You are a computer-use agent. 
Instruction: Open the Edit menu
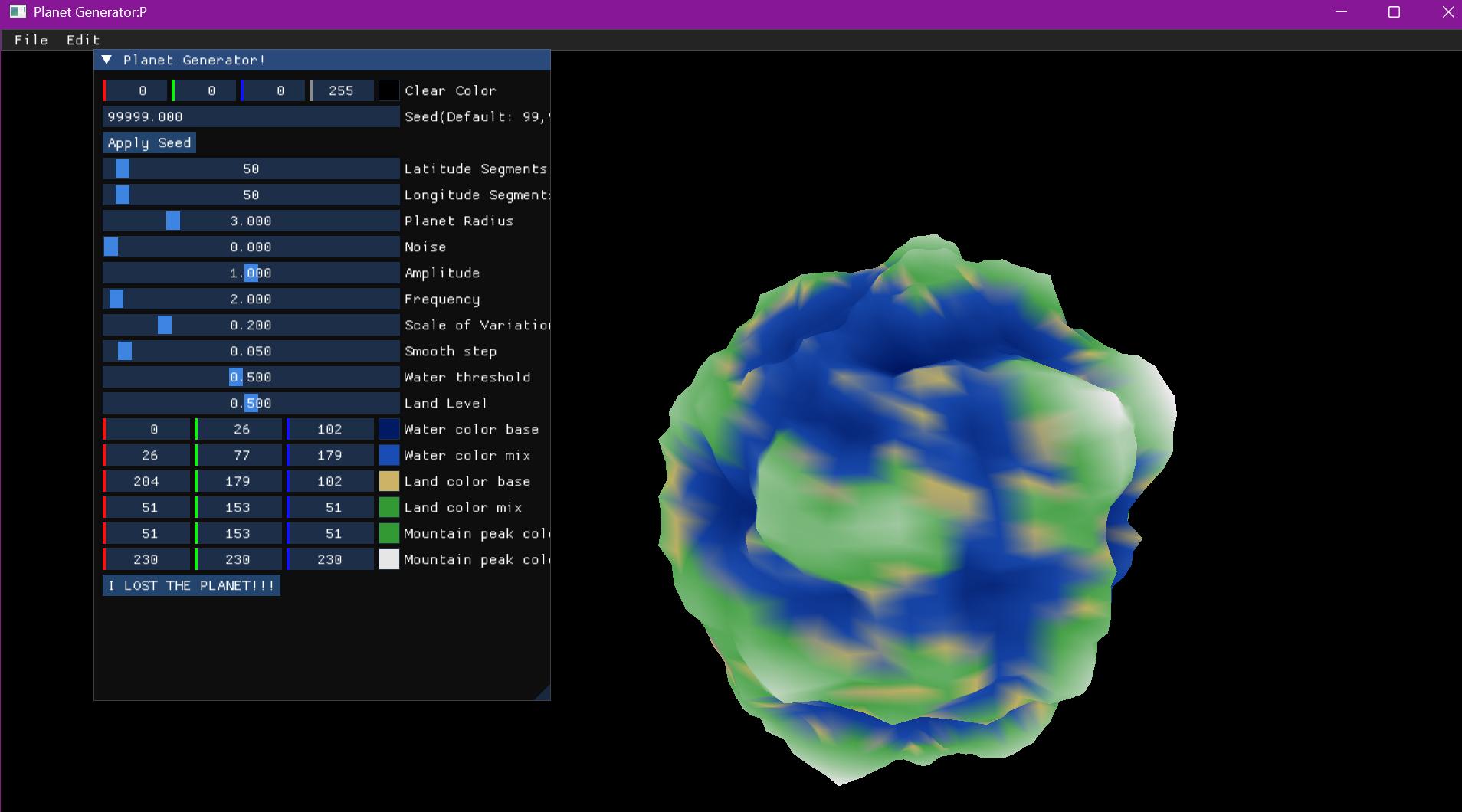[x=83, y=40]
